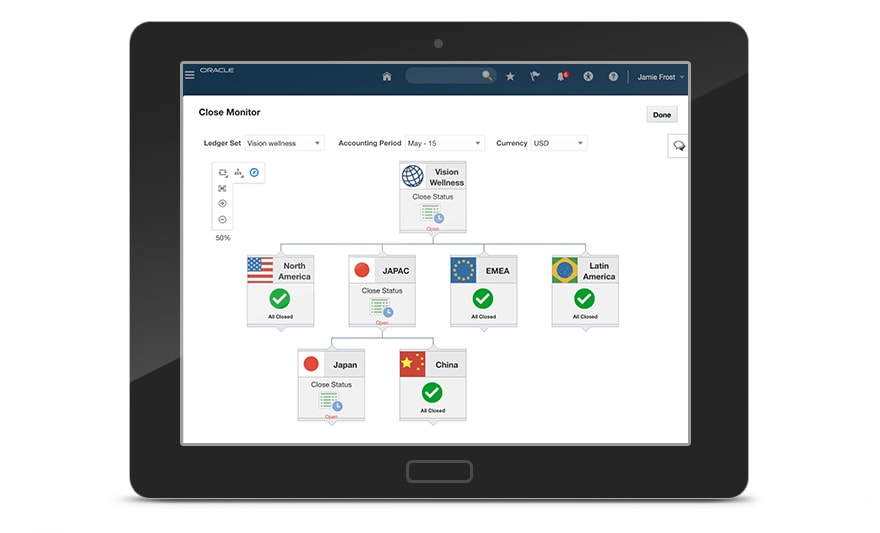Open the help question mark icon

tap(613, 76)
